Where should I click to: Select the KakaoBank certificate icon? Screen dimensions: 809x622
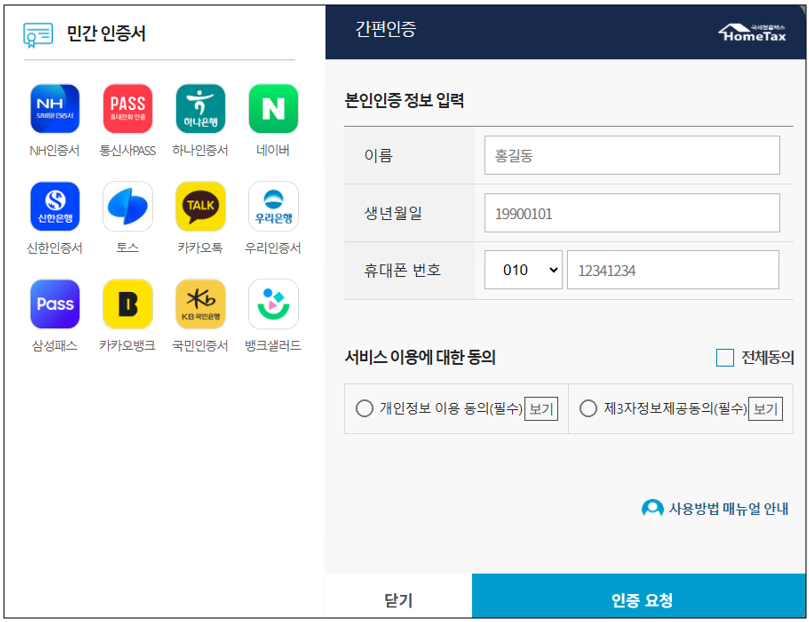tap(127, 304)
